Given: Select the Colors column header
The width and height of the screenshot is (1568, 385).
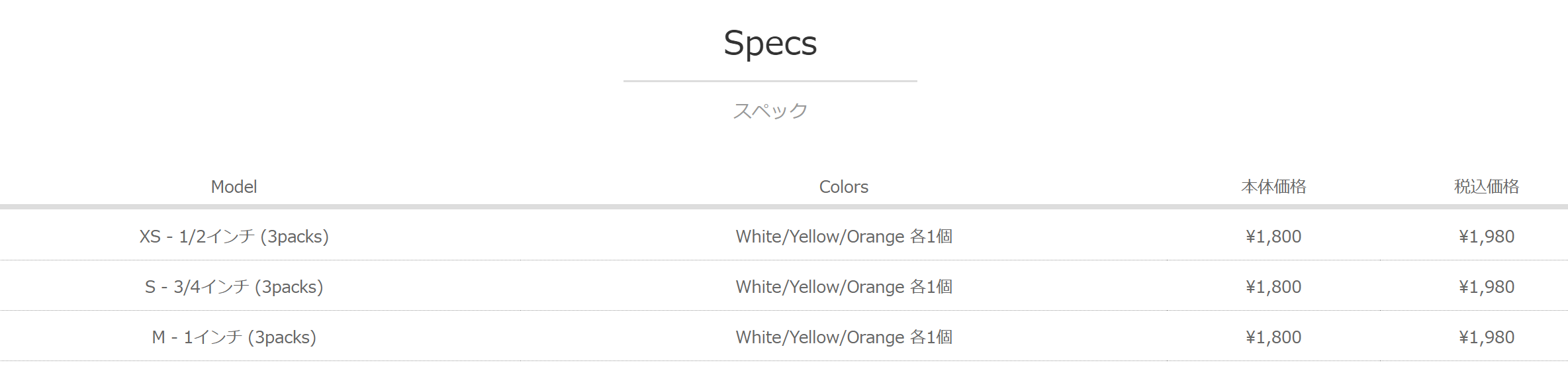Looking at the screenshot, I should coord(843,187).
